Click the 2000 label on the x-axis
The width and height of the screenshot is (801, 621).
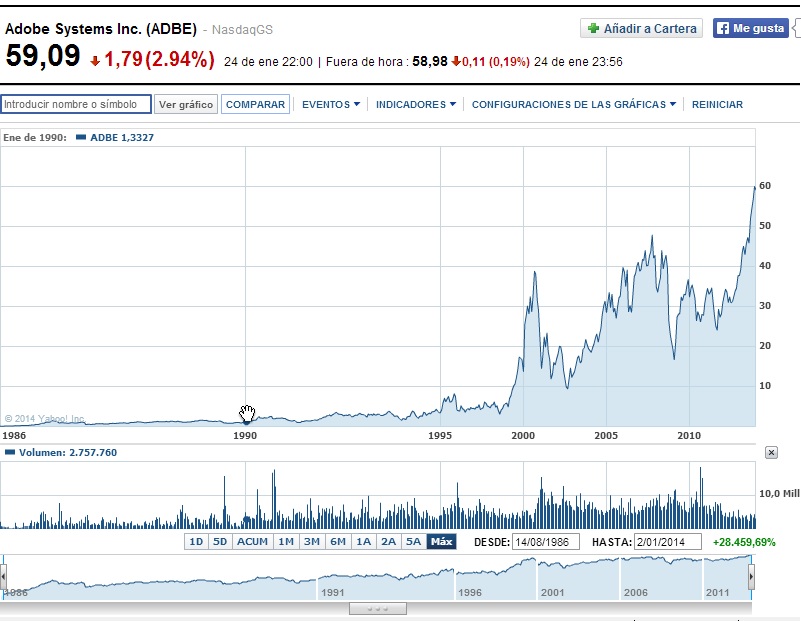(523, 436)
